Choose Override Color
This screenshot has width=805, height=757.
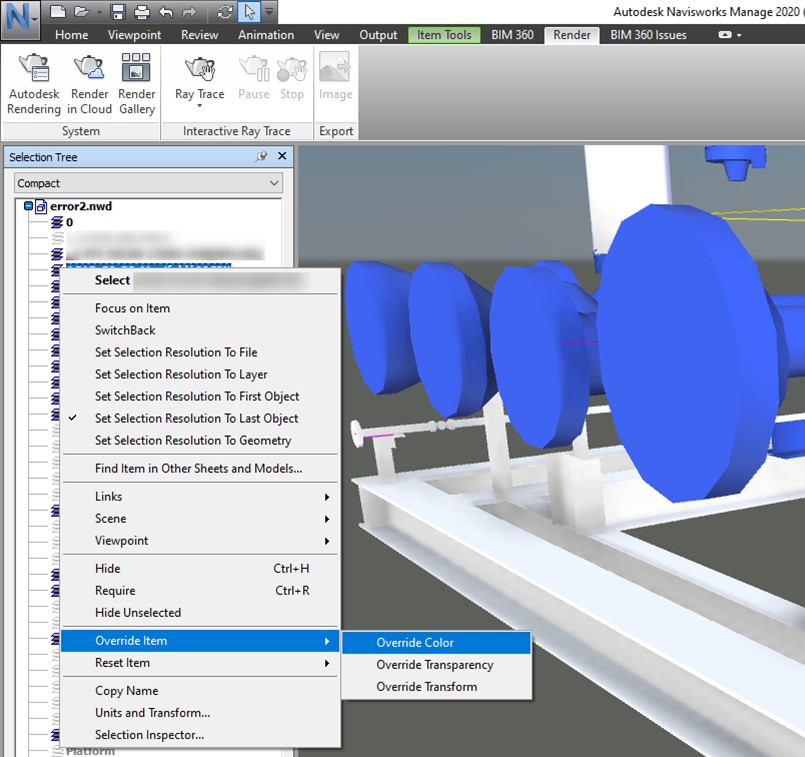point(436,643)
